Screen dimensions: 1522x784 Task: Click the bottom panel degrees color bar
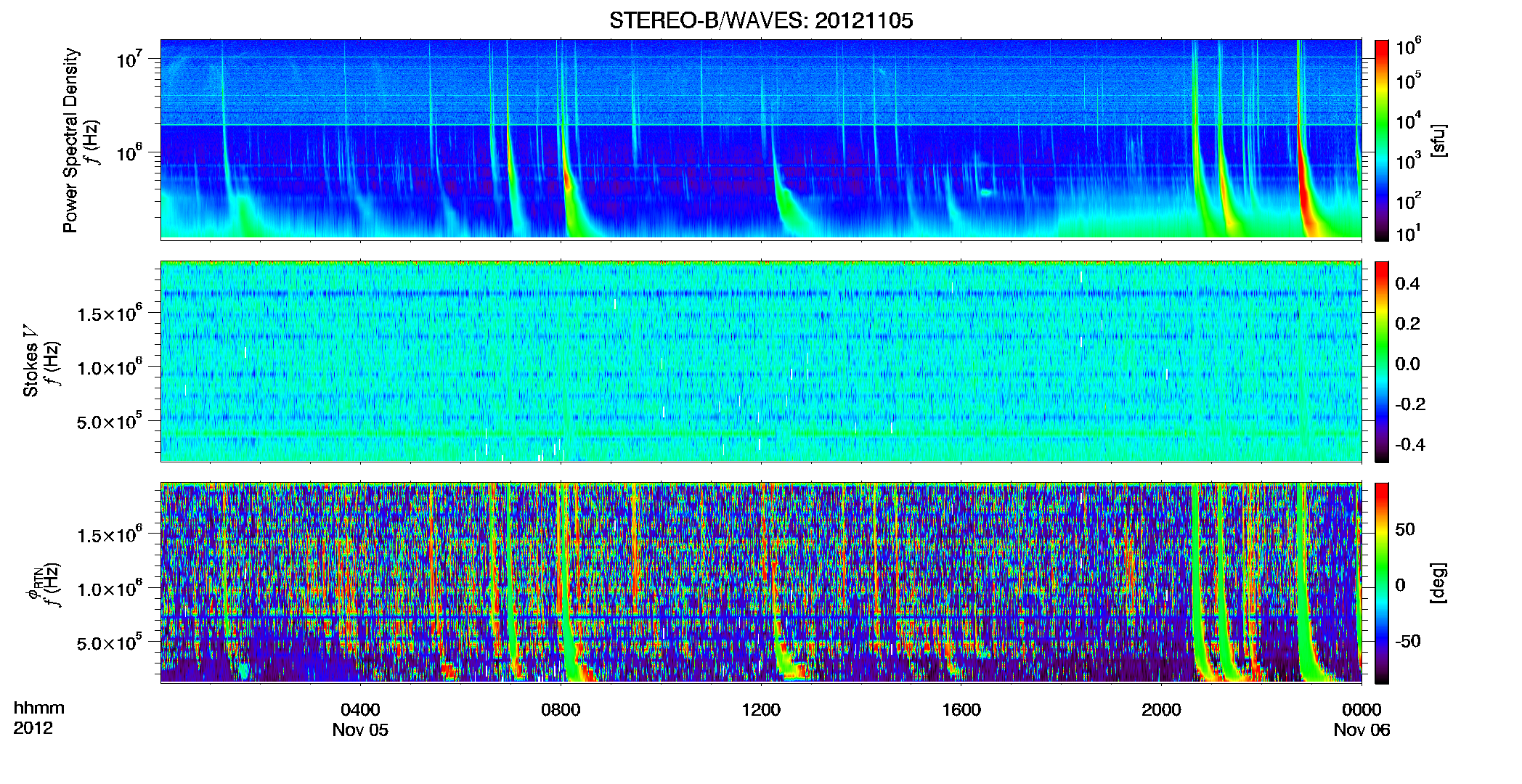coord(1382,583)
